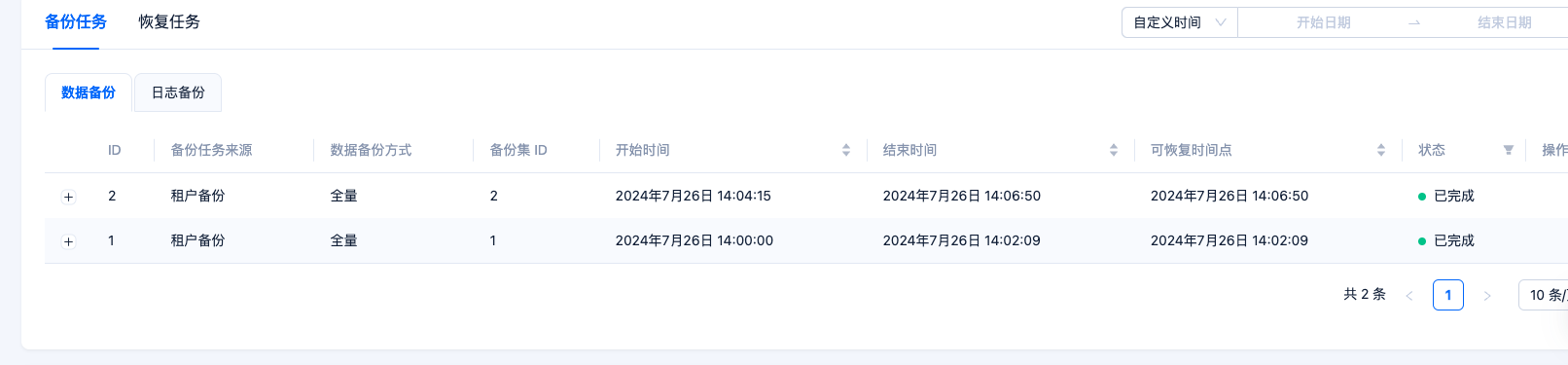
Task: Select page 1 in pagination
Action: click(x=1448, y=295)
